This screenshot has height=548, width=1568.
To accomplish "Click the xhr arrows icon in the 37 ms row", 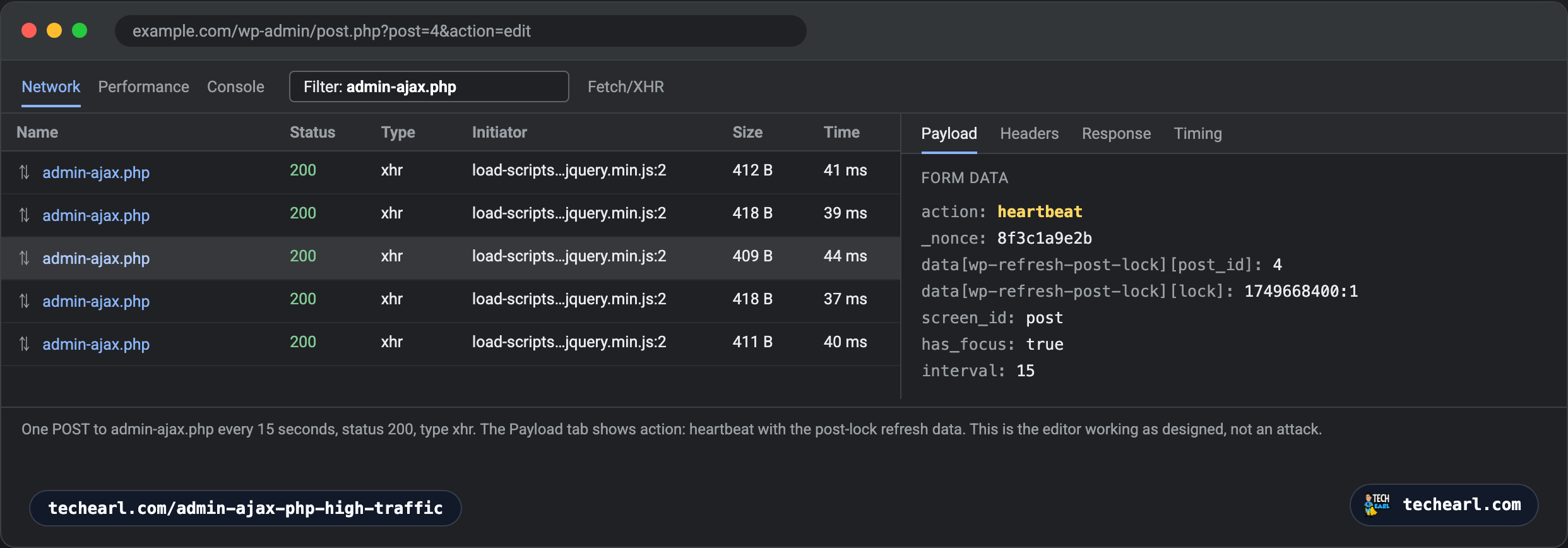I will click(x=24, y=301).
